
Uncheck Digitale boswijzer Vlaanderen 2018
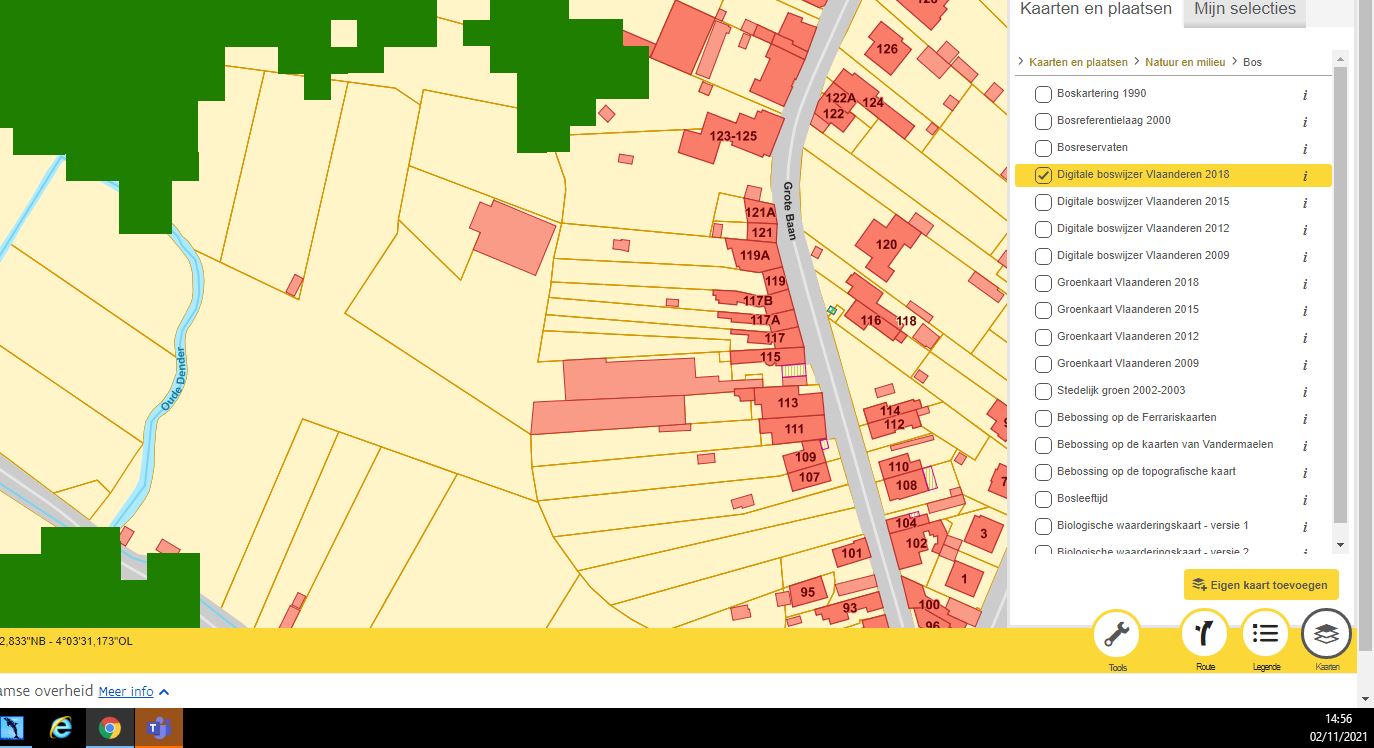(1043, 175)
